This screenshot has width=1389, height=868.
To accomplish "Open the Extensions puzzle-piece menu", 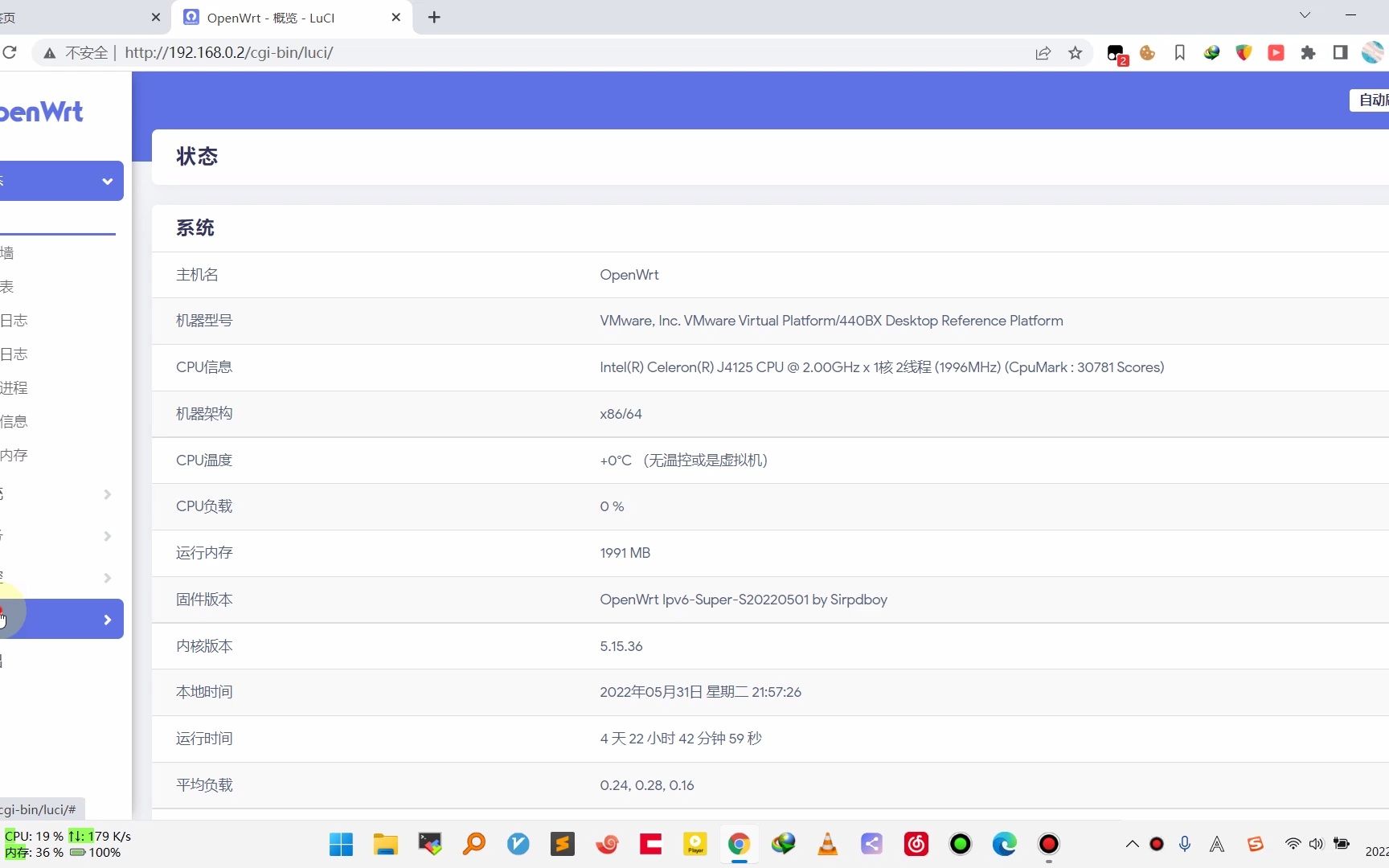I will (1308, 53).
